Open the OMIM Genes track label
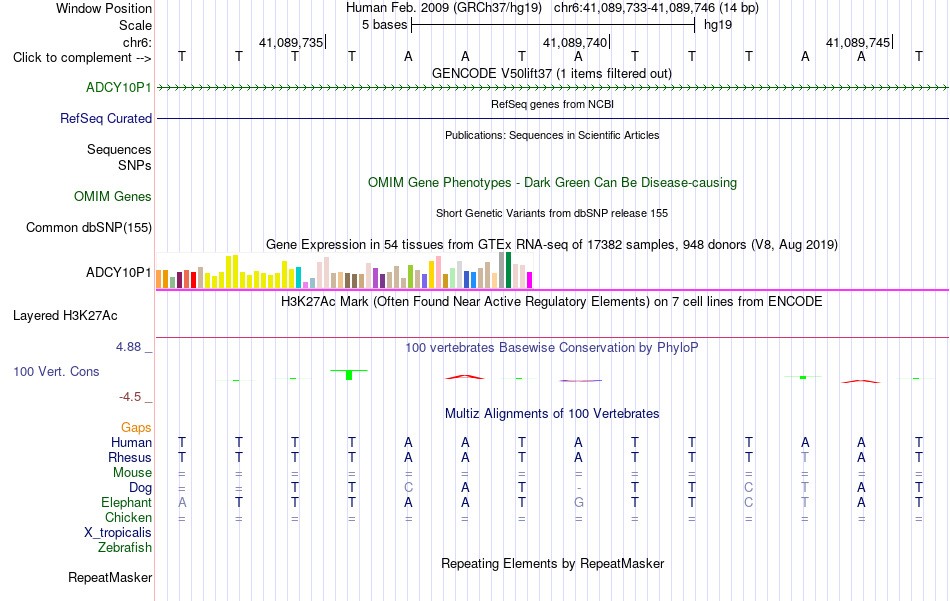 (112, 196)
